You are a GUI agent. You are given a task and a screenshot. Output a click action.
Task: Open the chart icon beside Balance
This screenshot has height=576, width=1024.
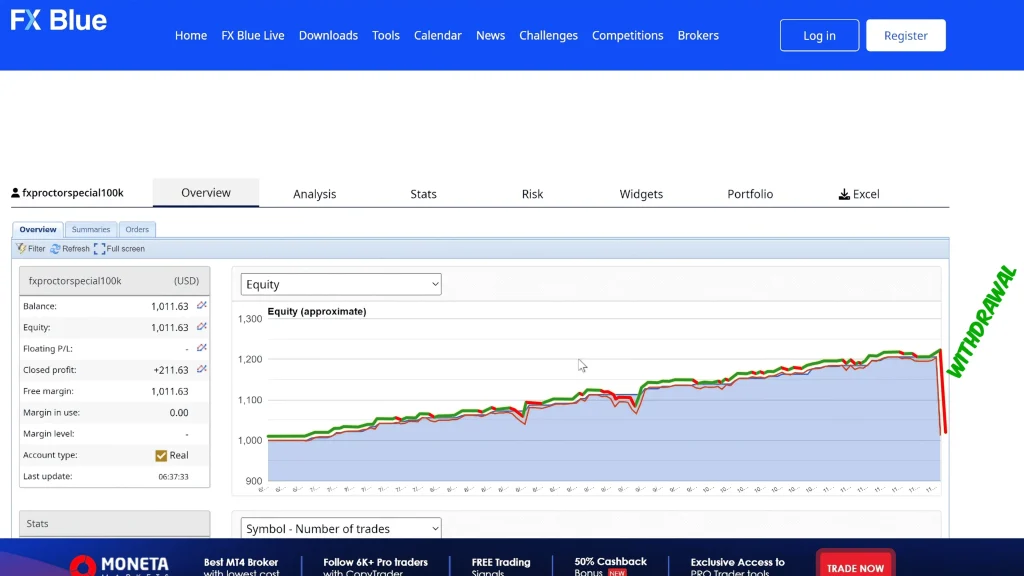tap(201, 306)
